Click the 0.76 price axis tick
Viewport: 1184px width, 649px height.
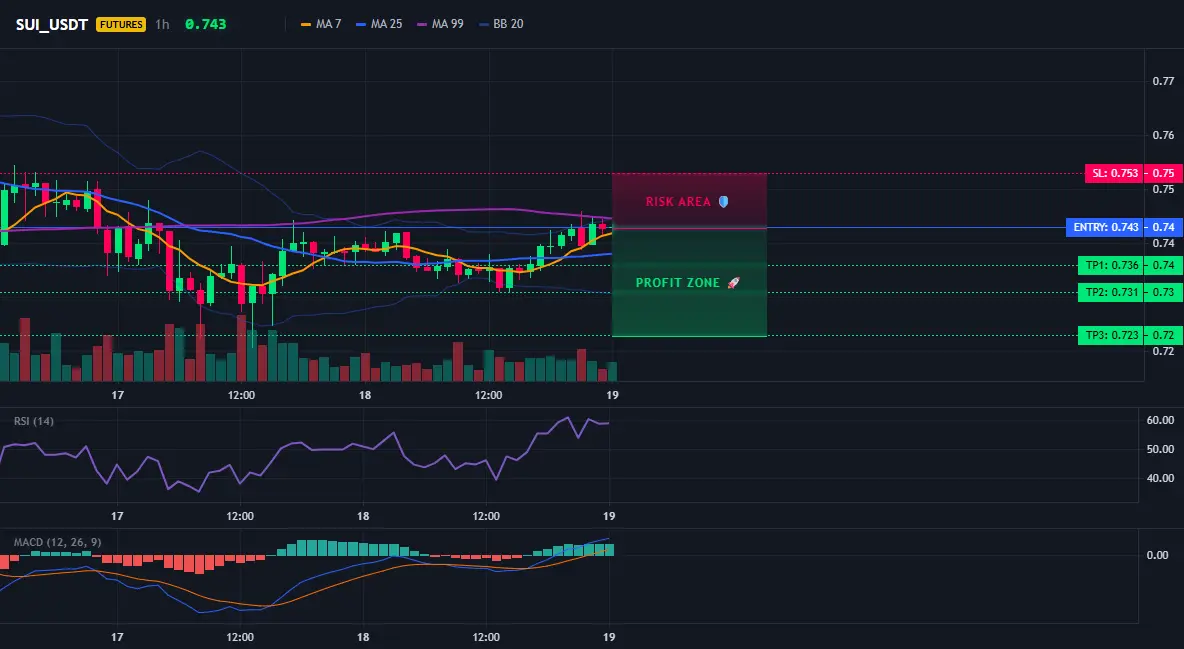point(1164,135)
